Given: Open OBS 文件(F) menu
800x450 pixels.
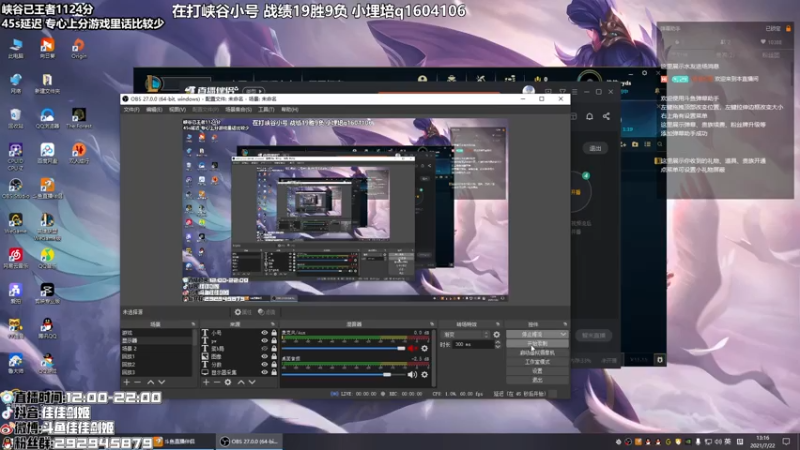Looking at the screenshot, I should 131,110.
